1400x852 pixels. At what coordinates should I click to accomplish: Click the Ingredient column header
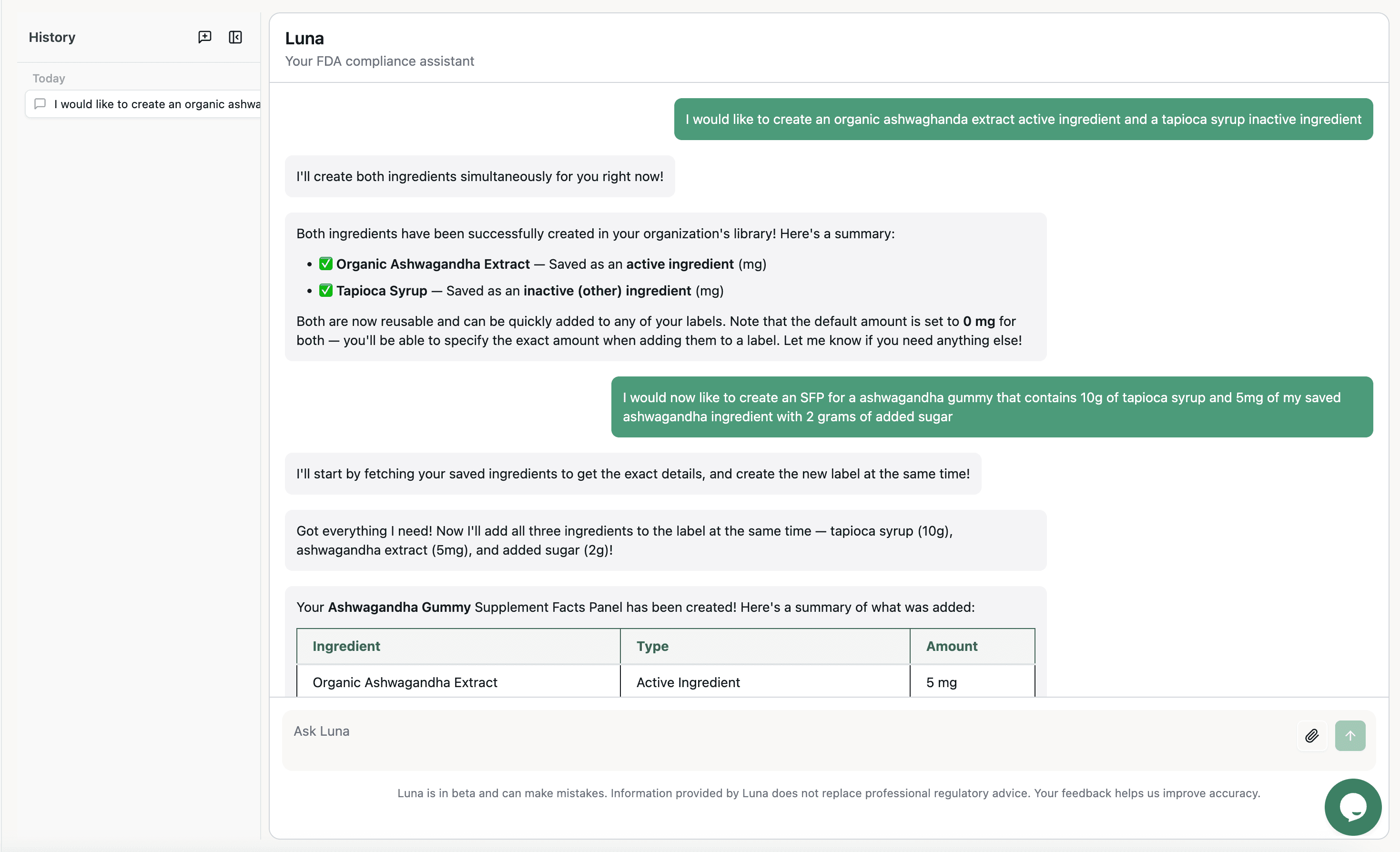coord(346,646)
